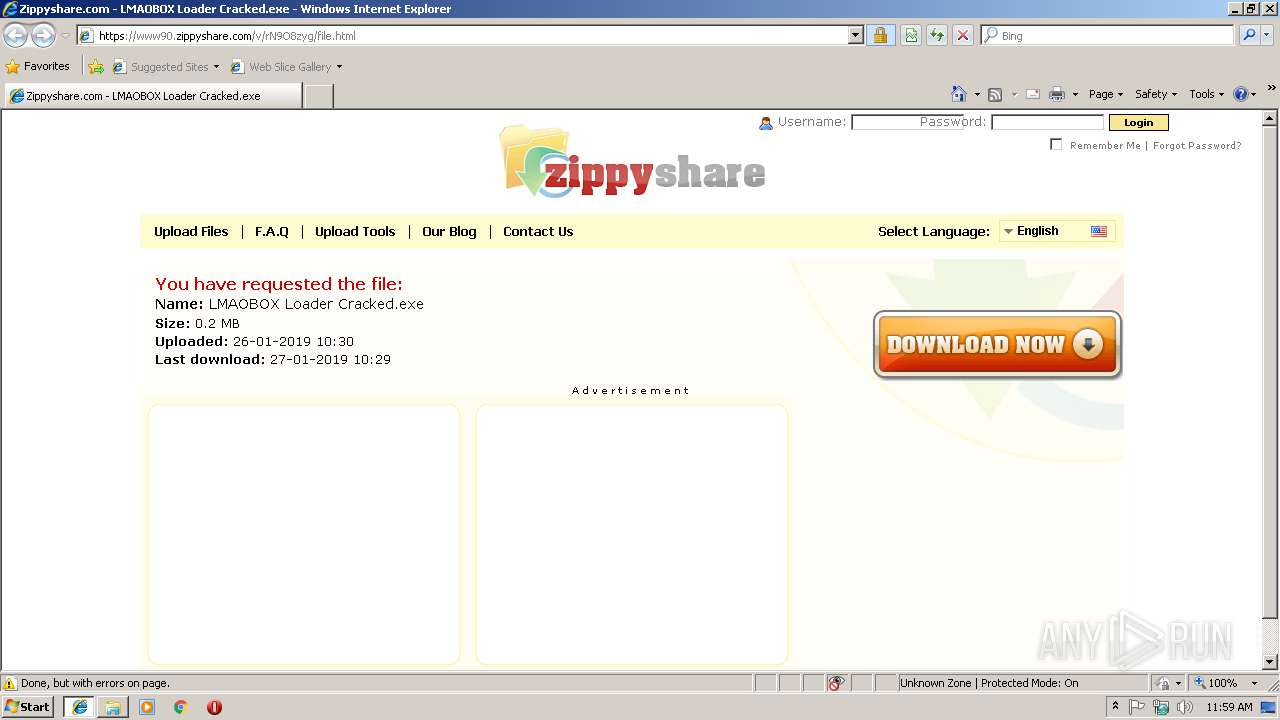Click the Home toolbar icon
Viewport: 1280px width, 720px height.
958,94
